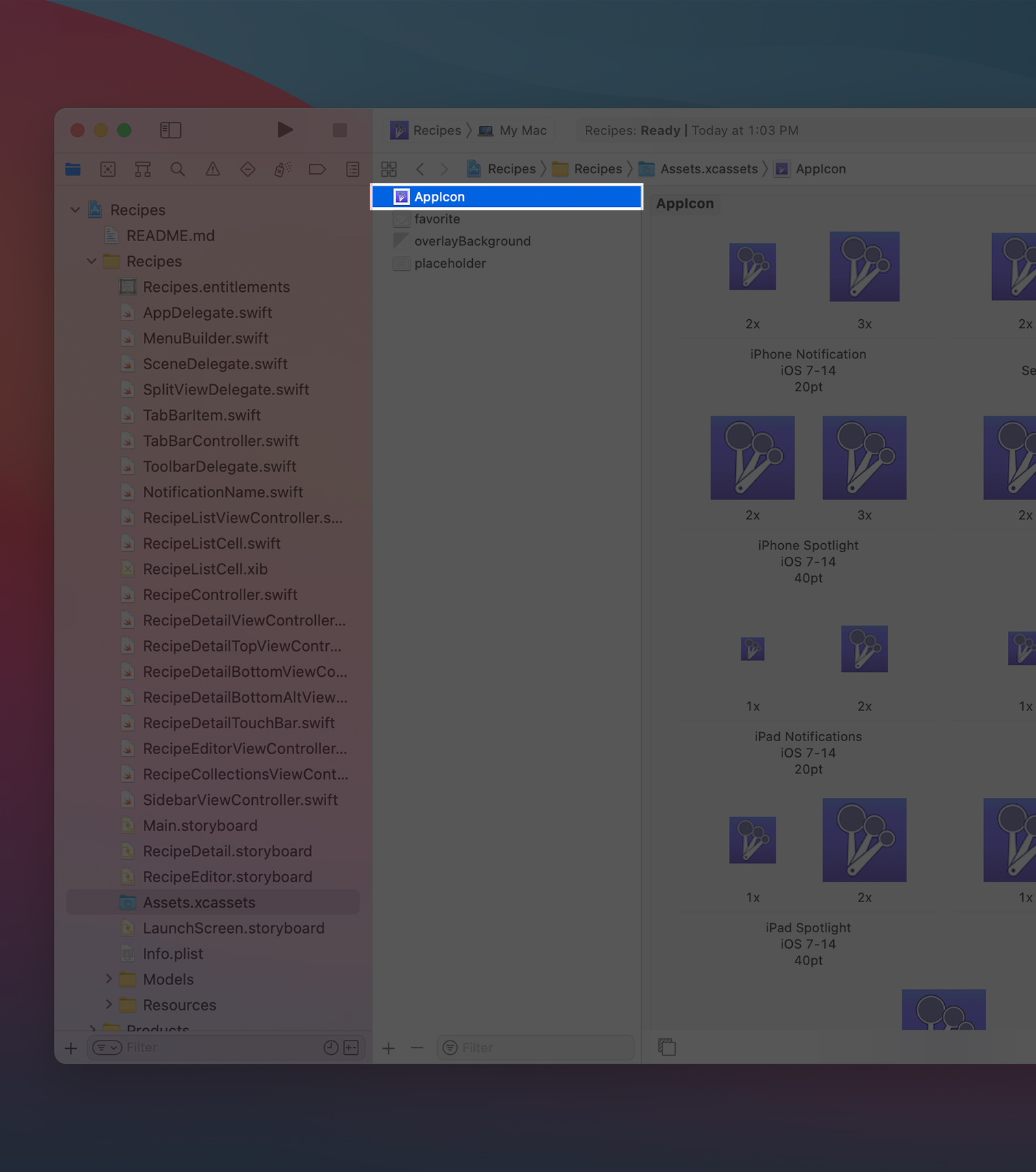Viewport: 1036px width, 1172px height.
Task: Select the Source Control navigator icon
Action: point(108,169)
